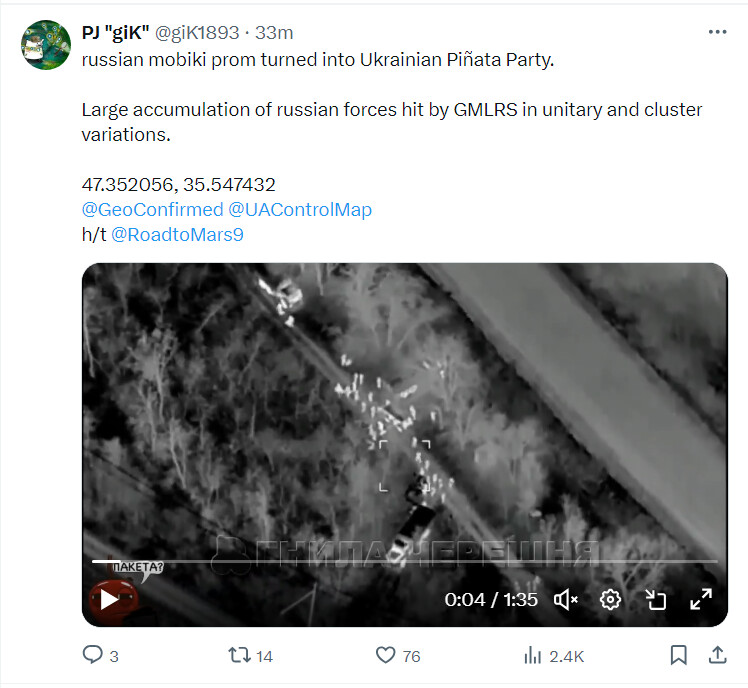The height and width of the screenshot is (688, 748).
Task: Open the three-dot more options menu
Action: (717, 32)
